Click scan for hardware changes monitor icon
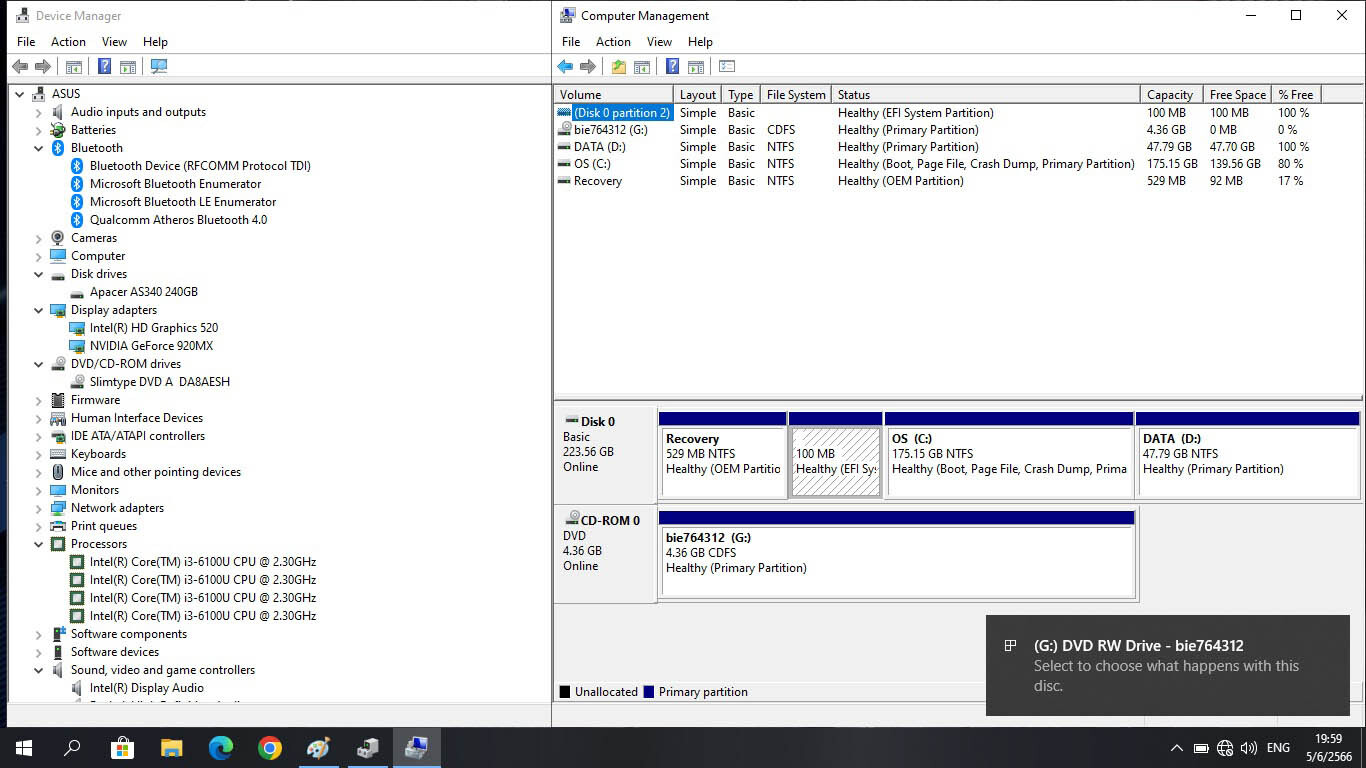The width and height of the screenshot is (1366, 768). click(159, 66)
